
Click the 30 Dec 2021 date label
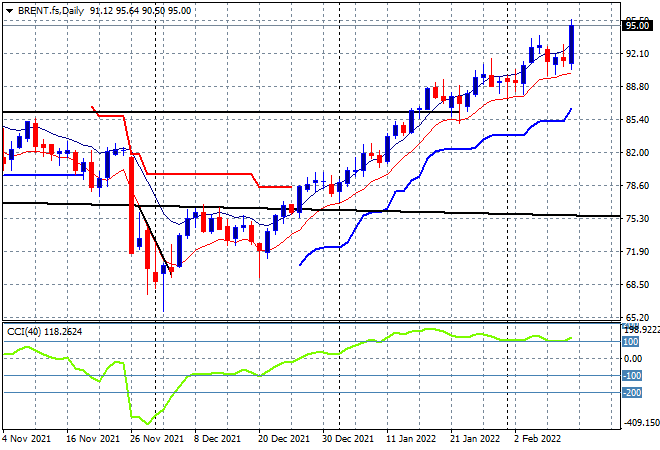[x=348, y=439]
